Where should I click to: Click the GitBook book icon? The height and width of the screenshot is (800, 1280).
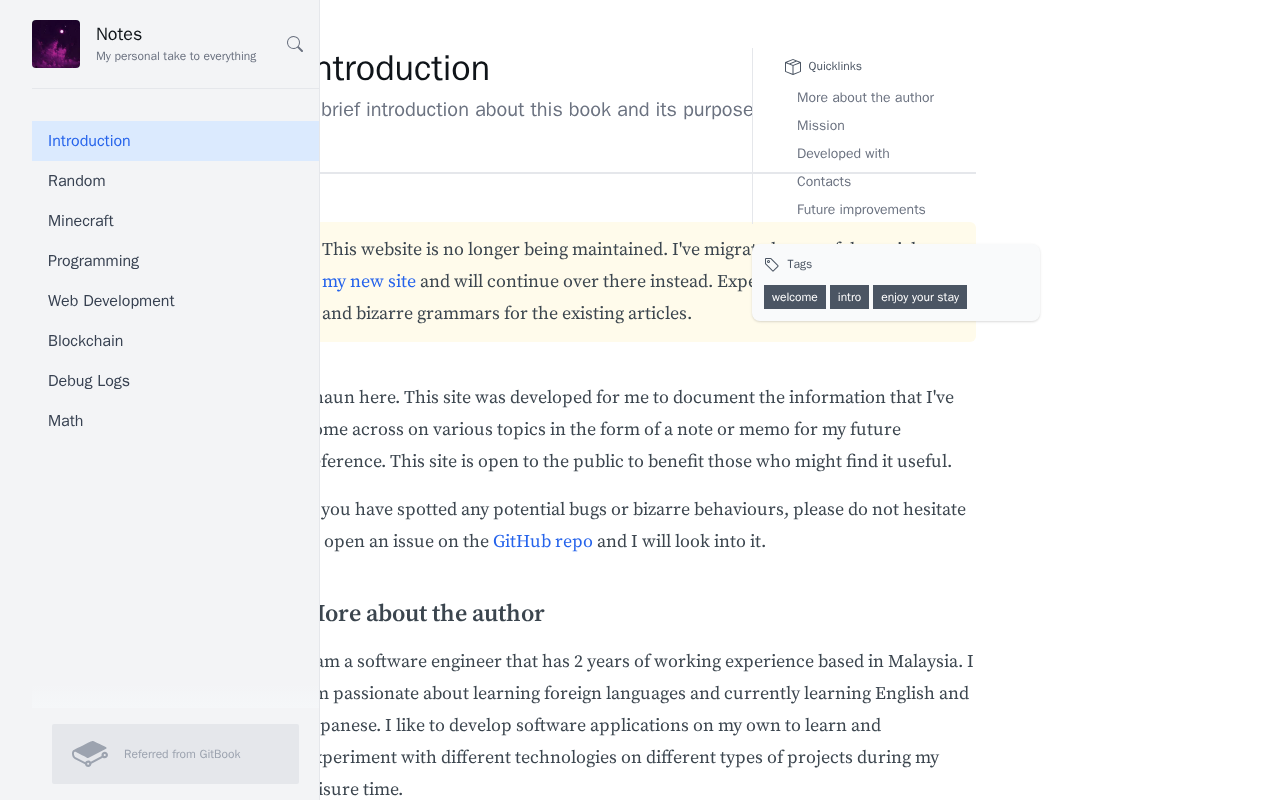point(90,754)
